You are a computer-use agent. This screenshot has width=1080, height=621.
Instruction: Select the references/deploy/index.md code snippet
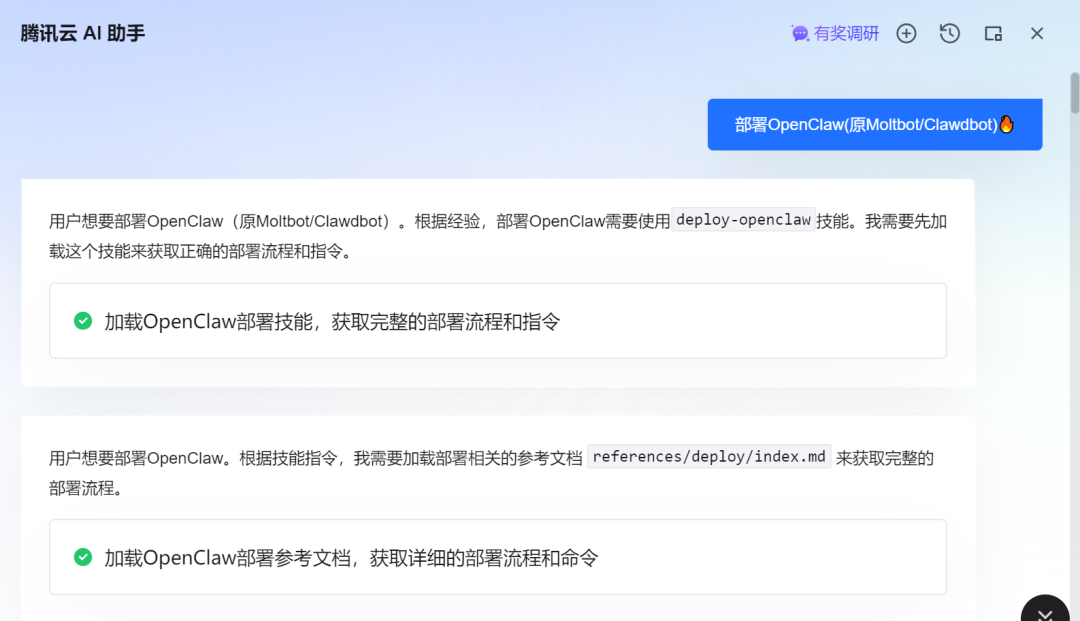point(709,456)
